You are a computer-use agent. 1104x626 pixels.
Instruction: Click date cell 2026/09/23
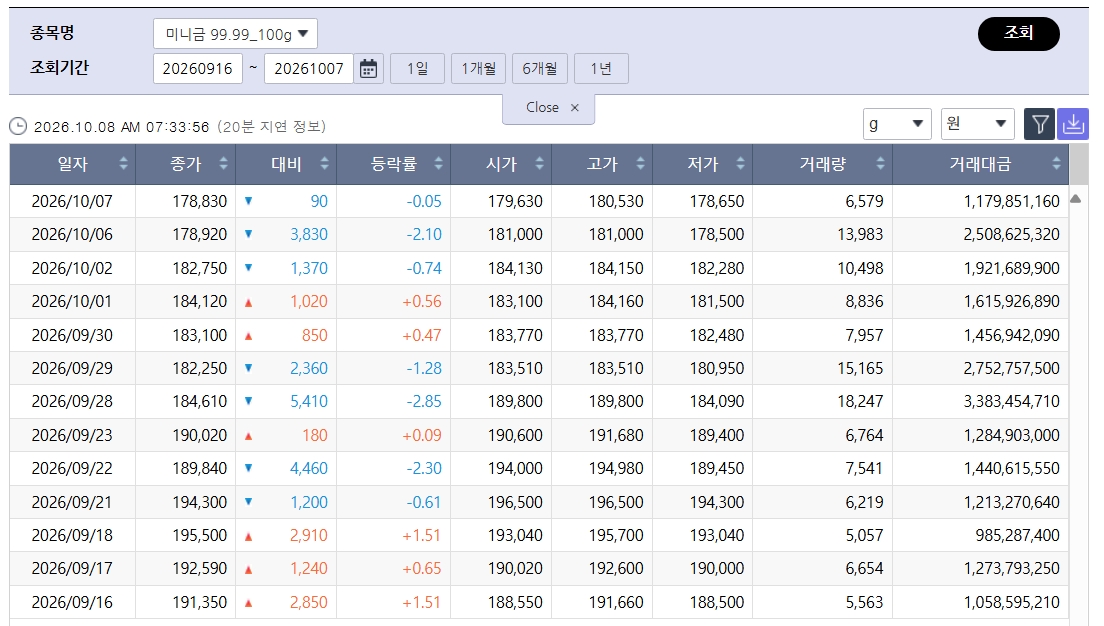pos(72,435)
